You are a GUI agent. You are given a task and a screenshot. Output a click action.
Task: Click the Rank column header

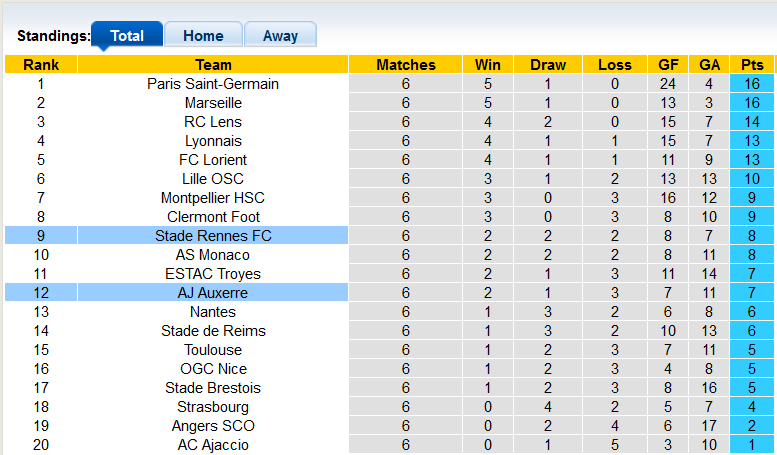(41, 65)
